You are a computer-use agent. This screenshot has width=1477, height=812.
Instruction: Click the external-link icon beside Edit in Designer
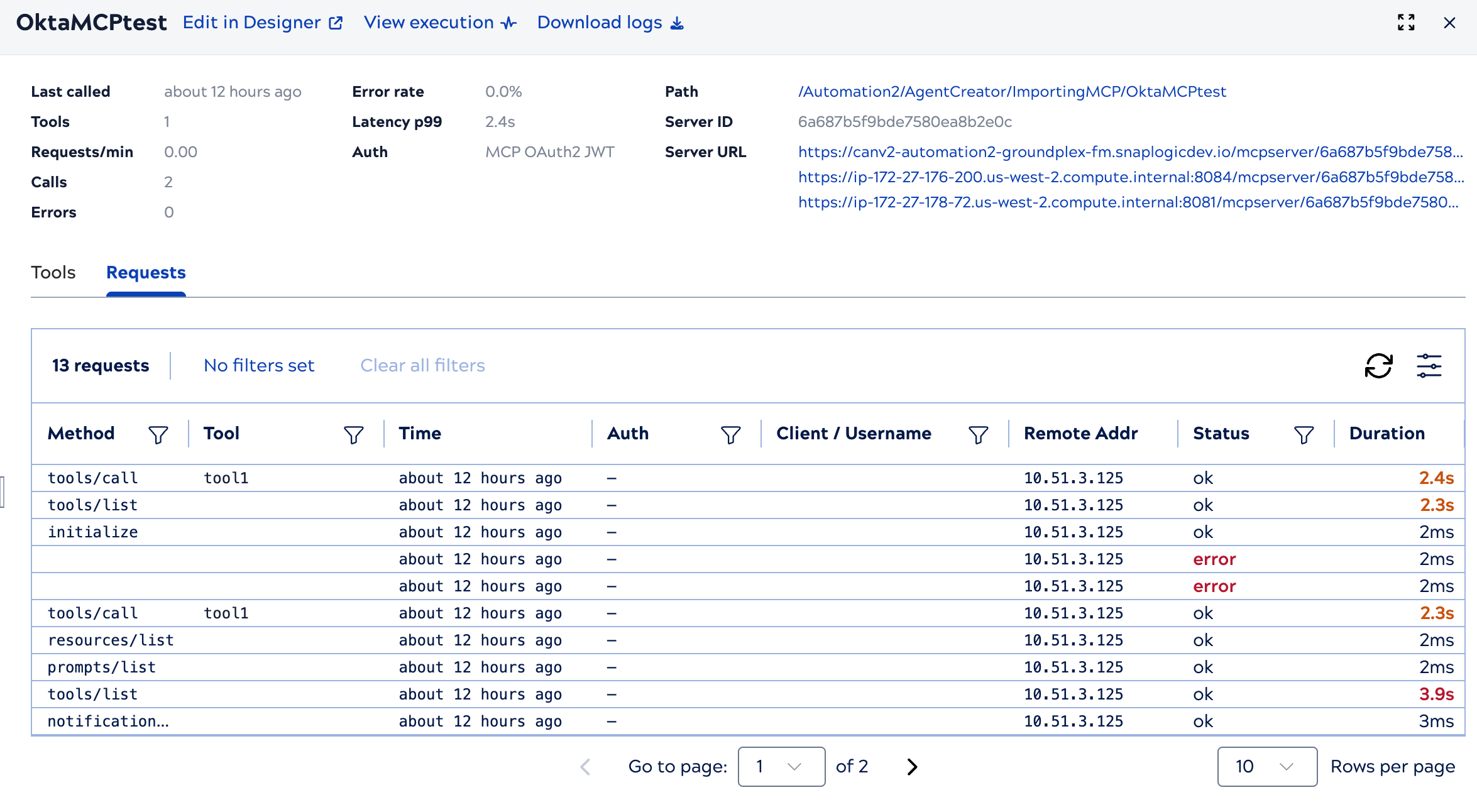point(336,23)
